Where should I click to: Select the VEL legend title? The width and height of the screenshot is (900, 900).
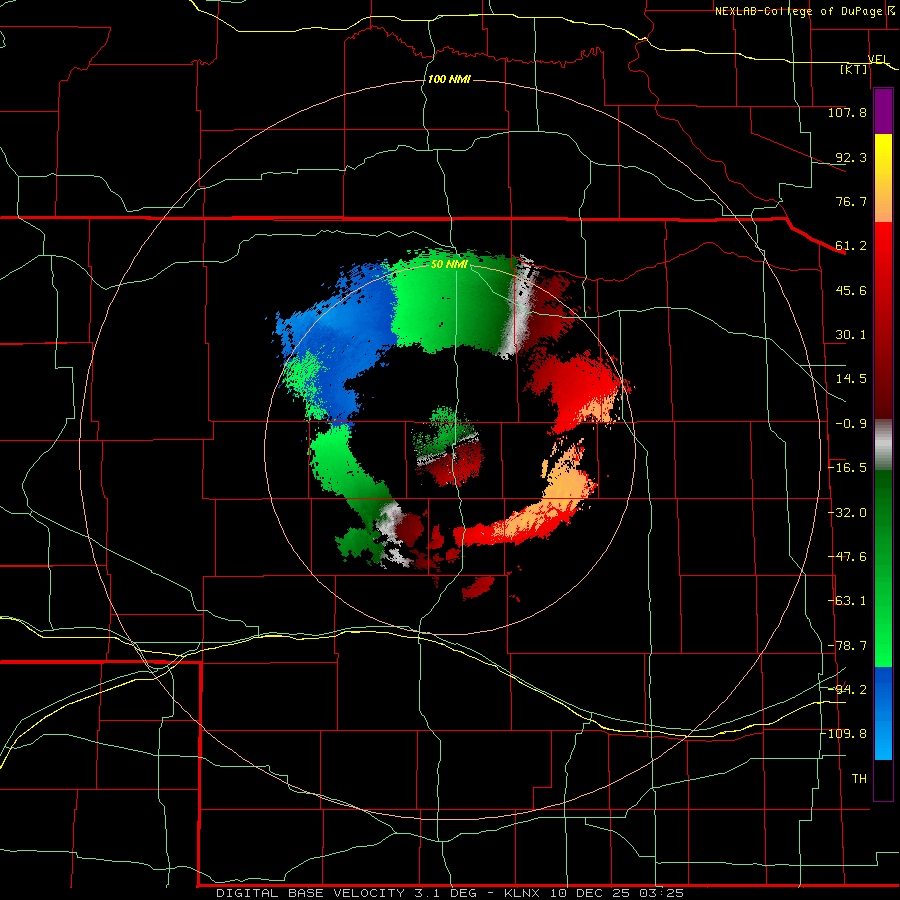[878, 59]
